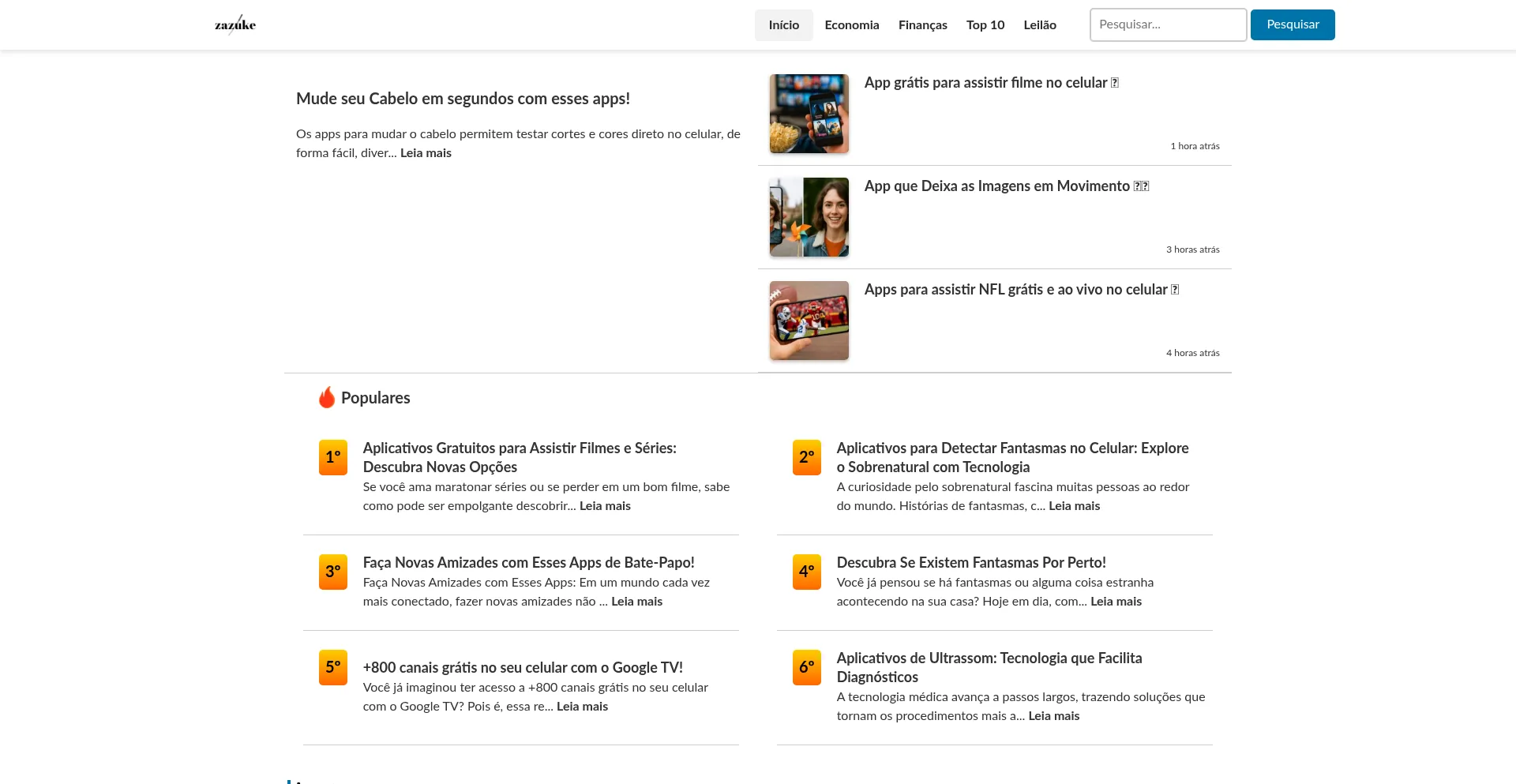The image size is (1516, 784).
Task: Open the Início menu item
Action: point(783,25)
